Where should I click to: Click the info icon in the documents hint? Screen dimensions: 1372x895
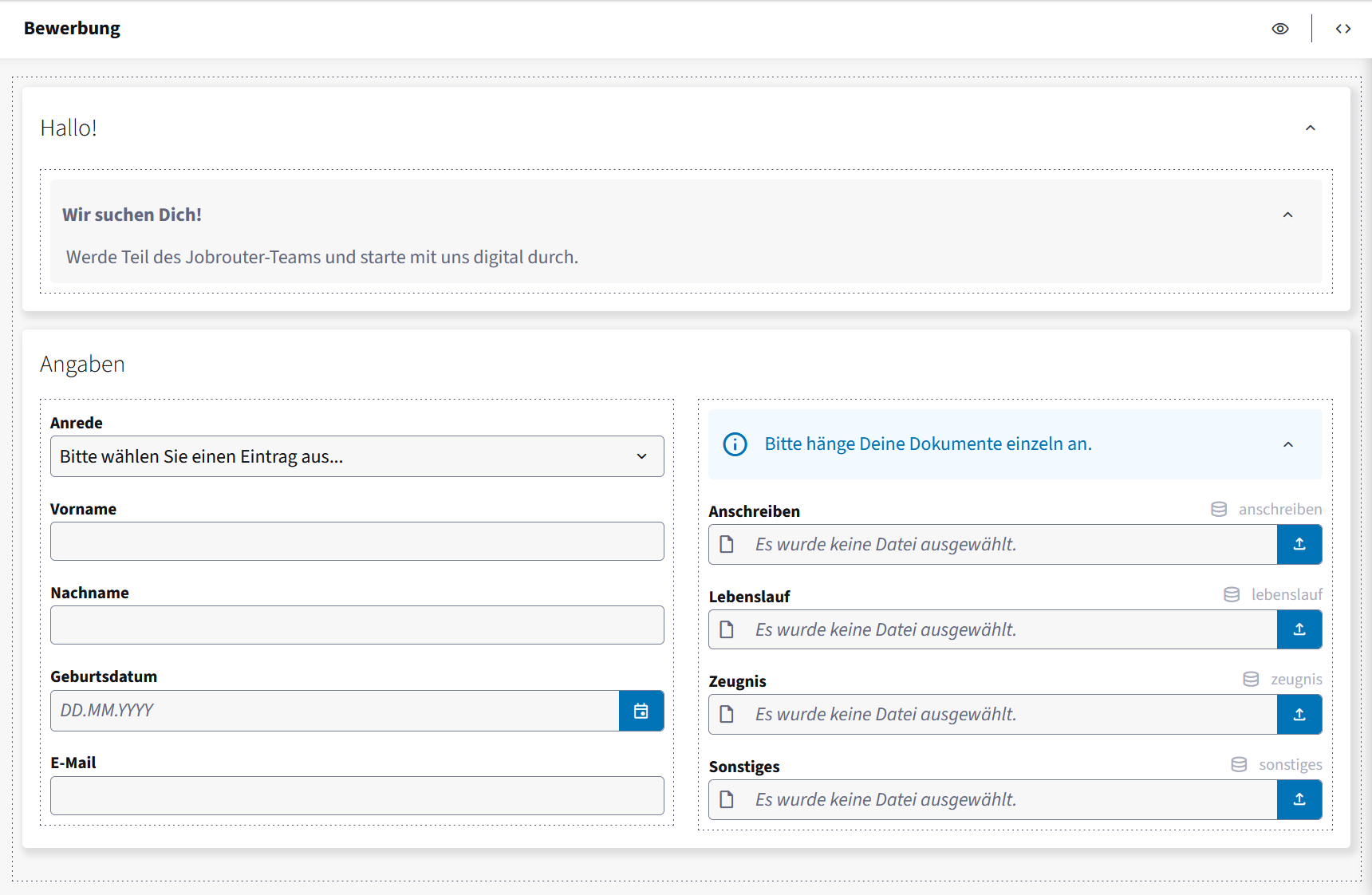coord(735,444)
